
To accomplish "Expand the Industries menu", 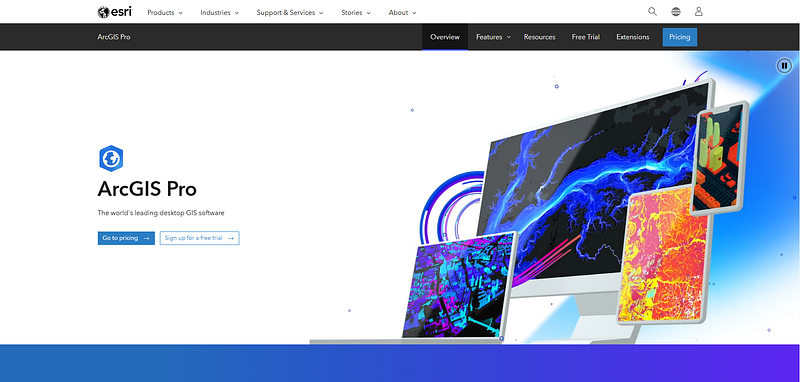I will 219,13.
